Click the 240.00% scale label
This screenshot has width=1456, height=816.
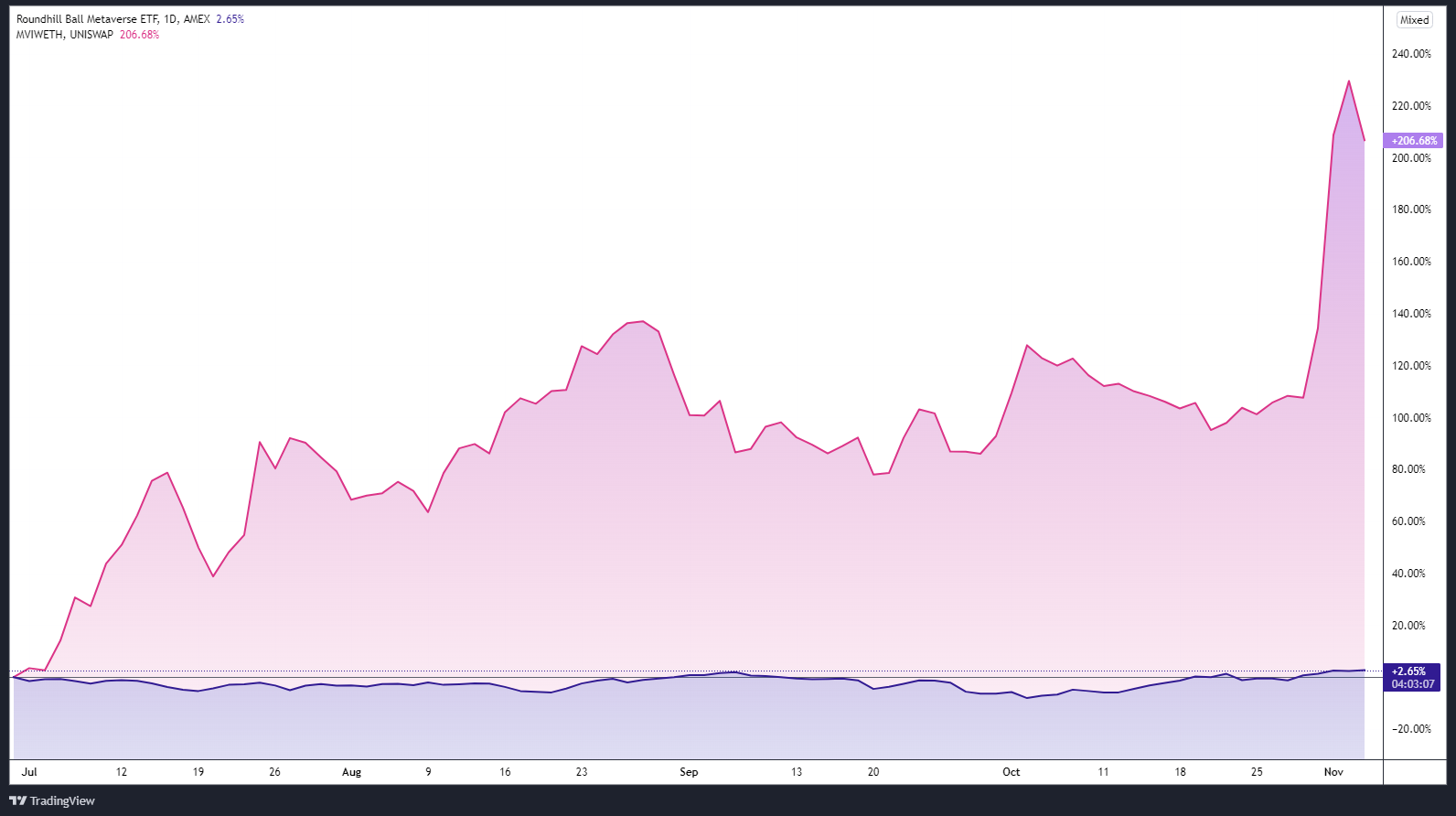(1411, 54)
